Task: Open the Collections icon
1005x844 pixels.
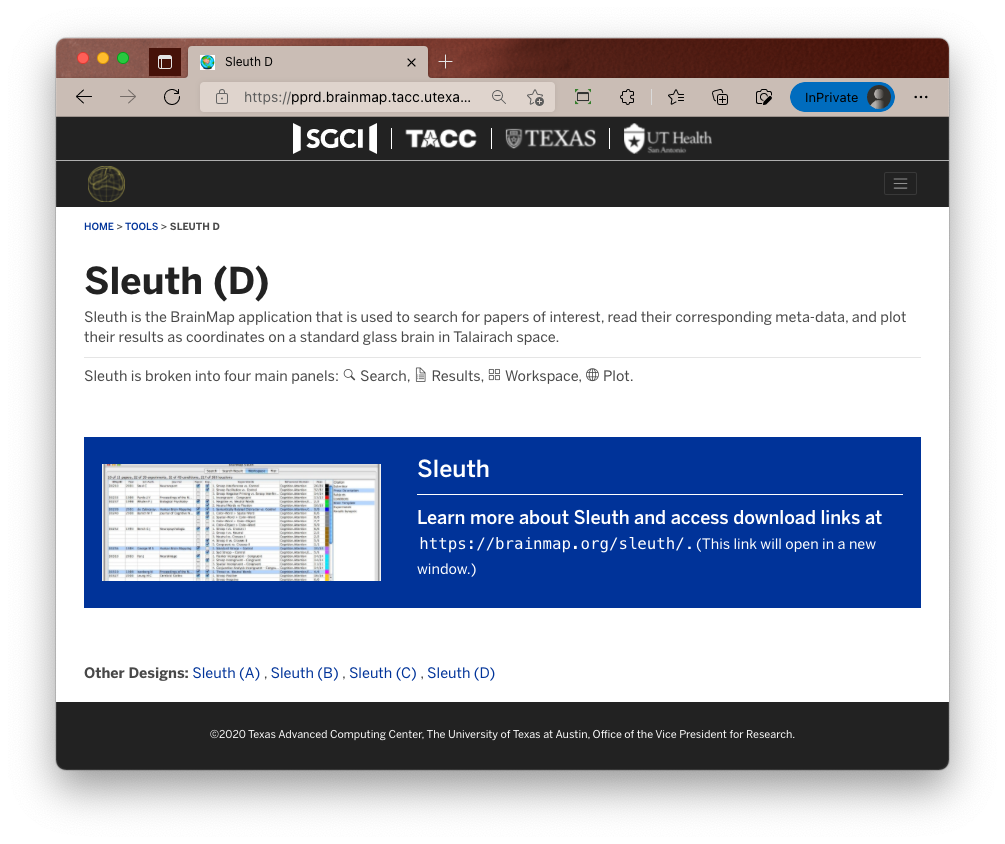Action: coord(720,97)
